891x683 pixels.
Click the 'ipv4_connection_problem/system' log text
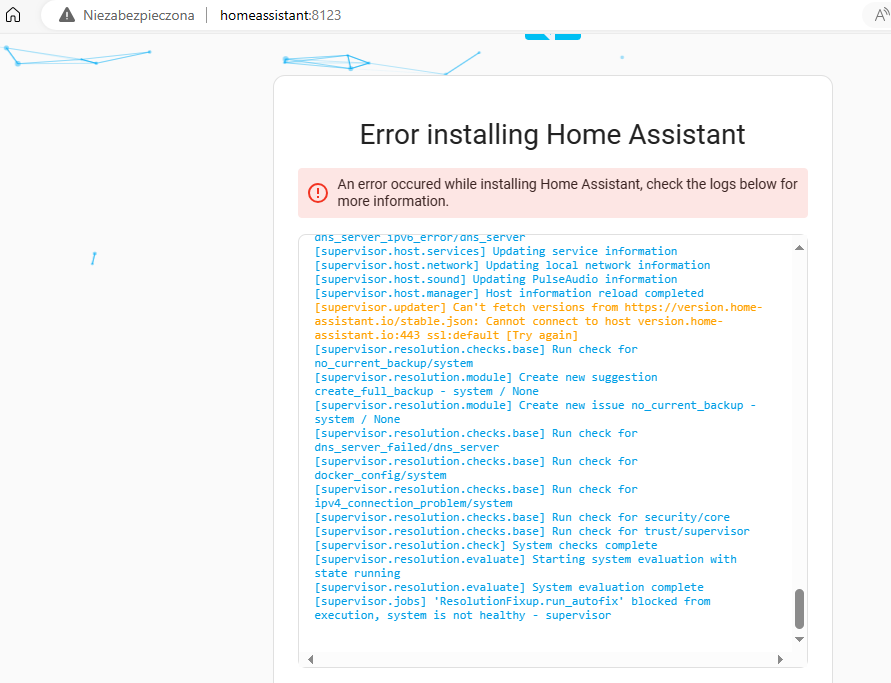[x=413, y=503]
